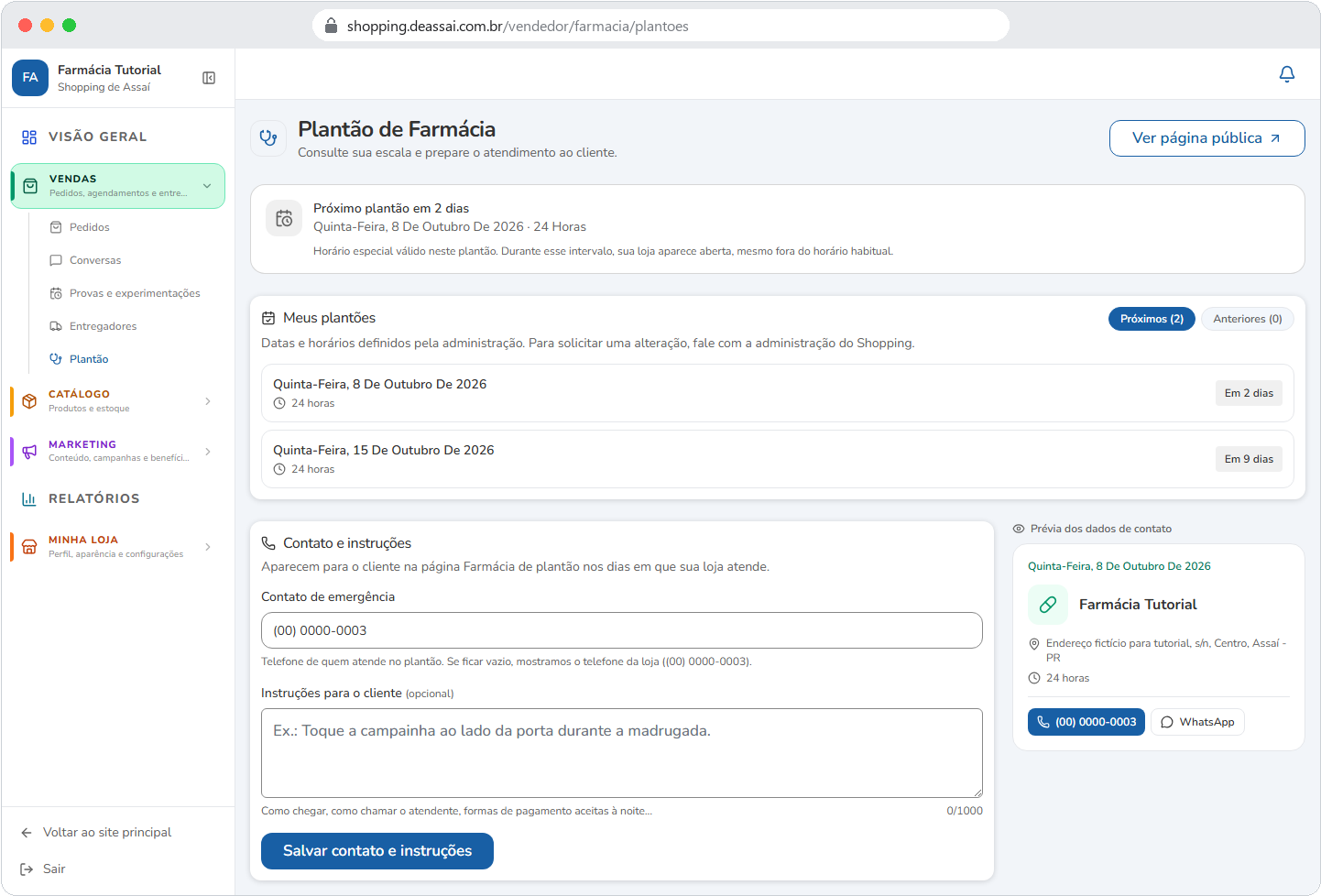Go to Provas e experimentações

tap(135, 293)
